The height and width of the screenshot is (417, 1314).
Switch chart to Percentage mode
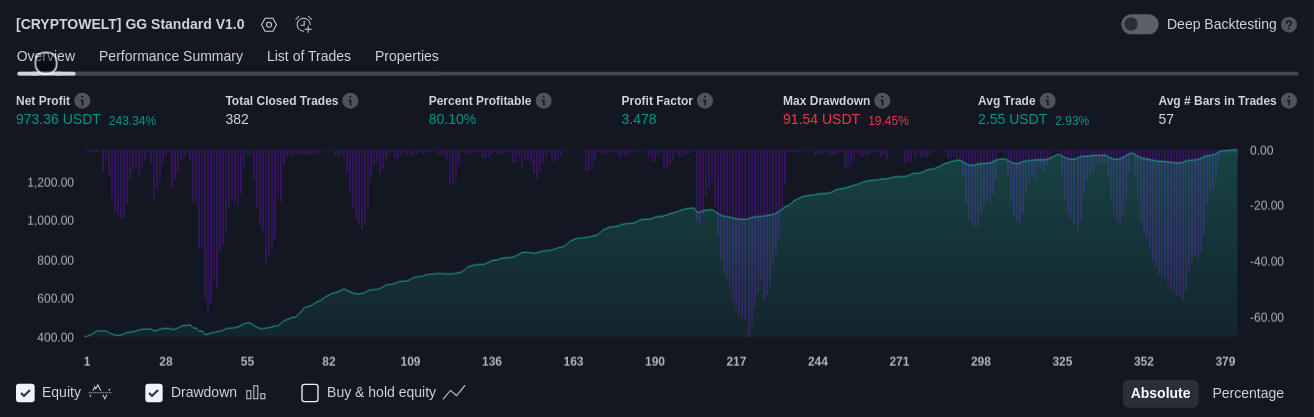(x=1248, y=393)
